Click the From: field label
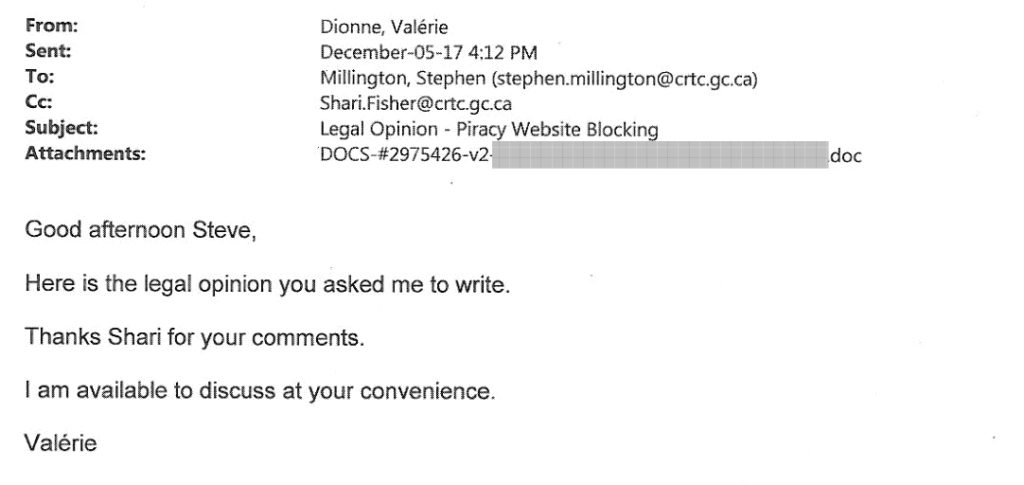 point(52,27)
